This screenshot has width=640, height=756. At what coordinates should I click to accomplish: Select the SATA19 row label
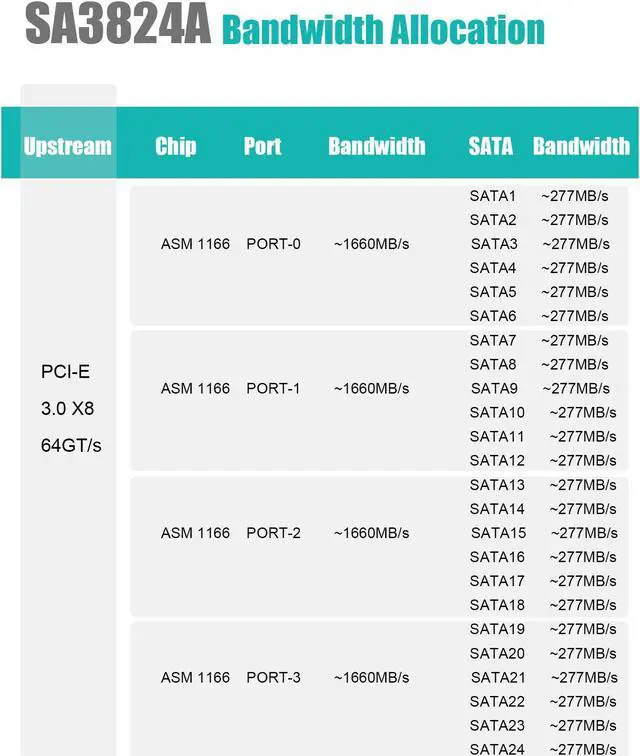(497, 629)
